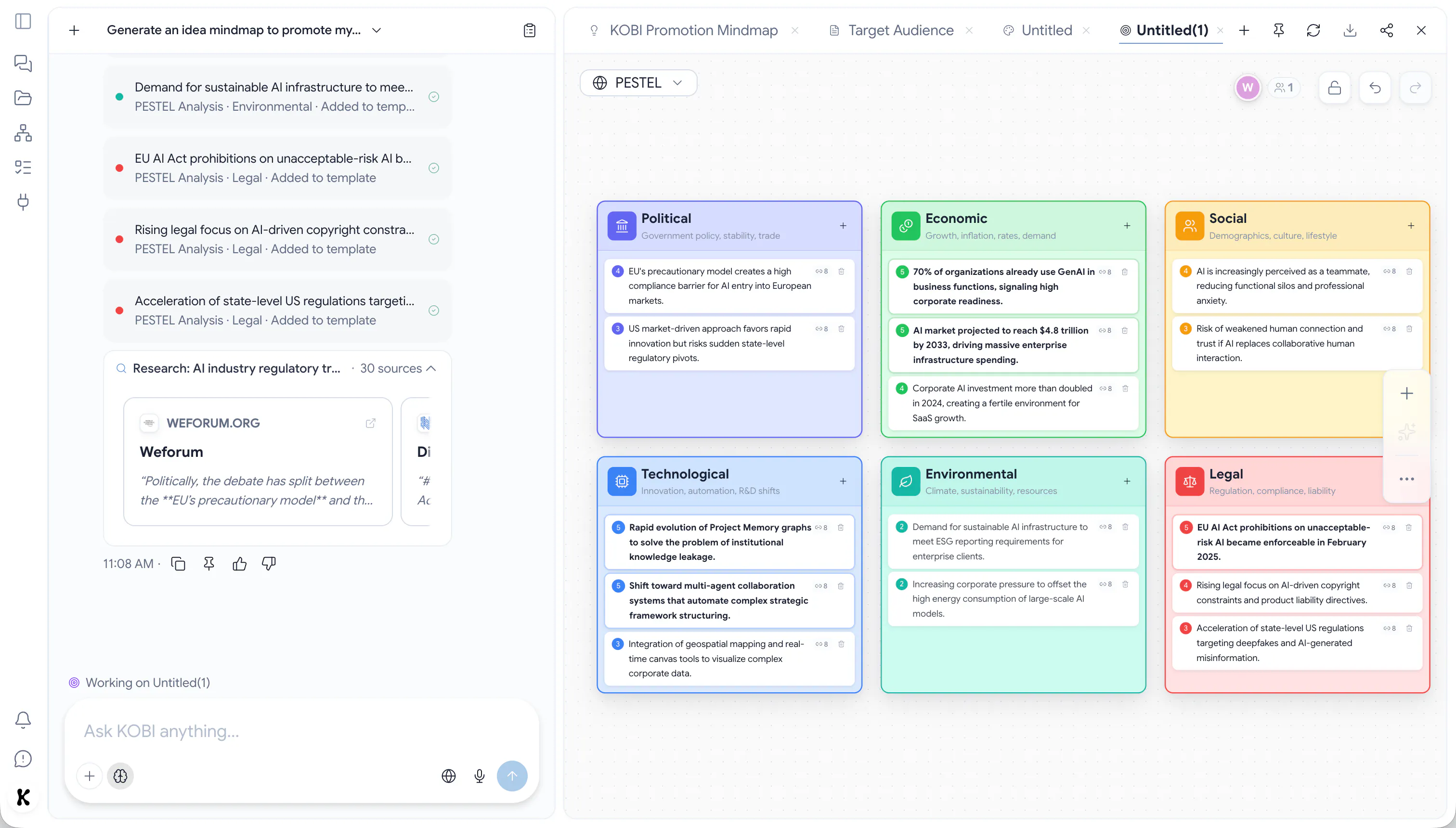1456x828 pixels.
Task: Click the Legal card score 5 badge
Action: (x=1186, y=527)
